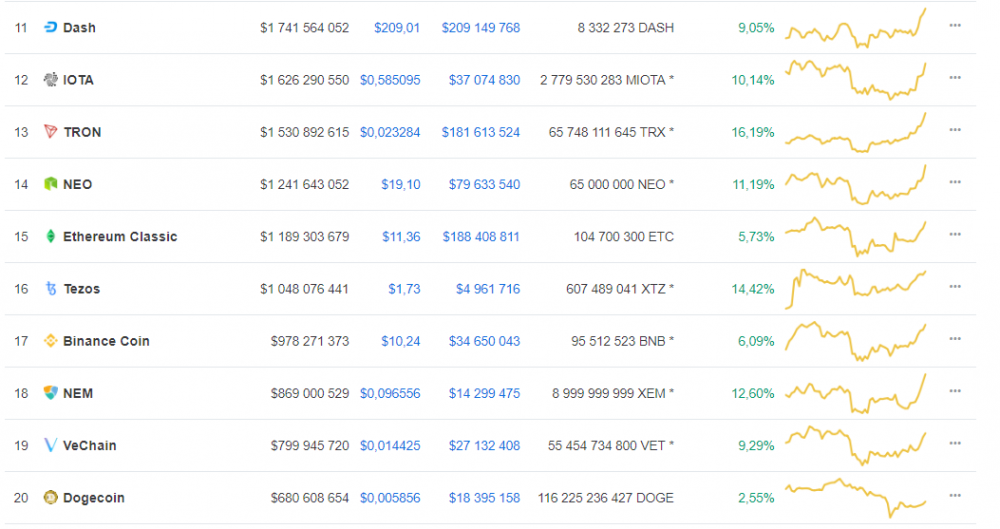Open the more options menu for Dogecoin
Image resolution: width=1000 pixels, height=529 pixels.
coord(955,496)
